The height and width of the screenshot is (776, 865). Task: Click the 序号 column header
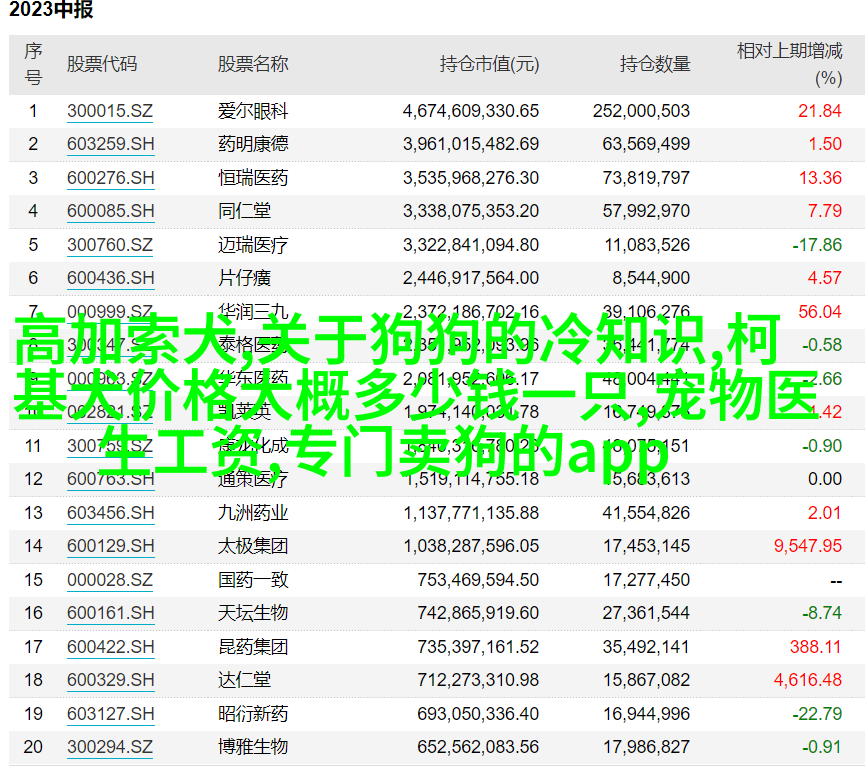(33, 65)
